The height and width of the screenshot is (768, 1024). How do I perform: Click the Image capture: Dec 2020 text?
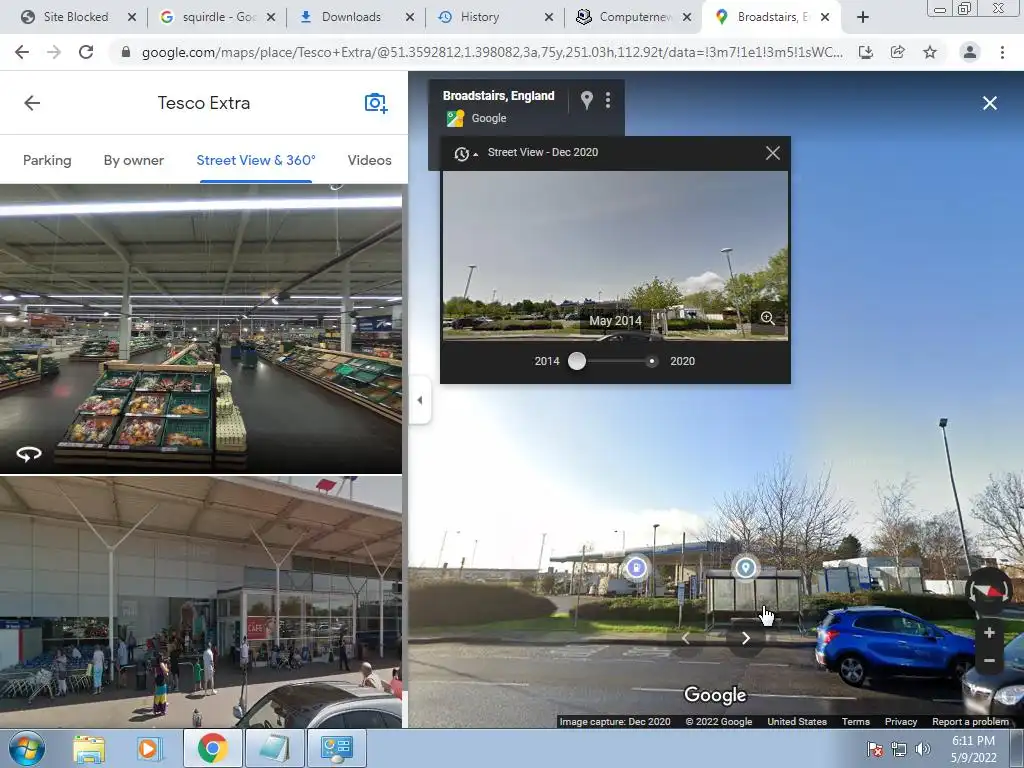[x=615, y=722]
